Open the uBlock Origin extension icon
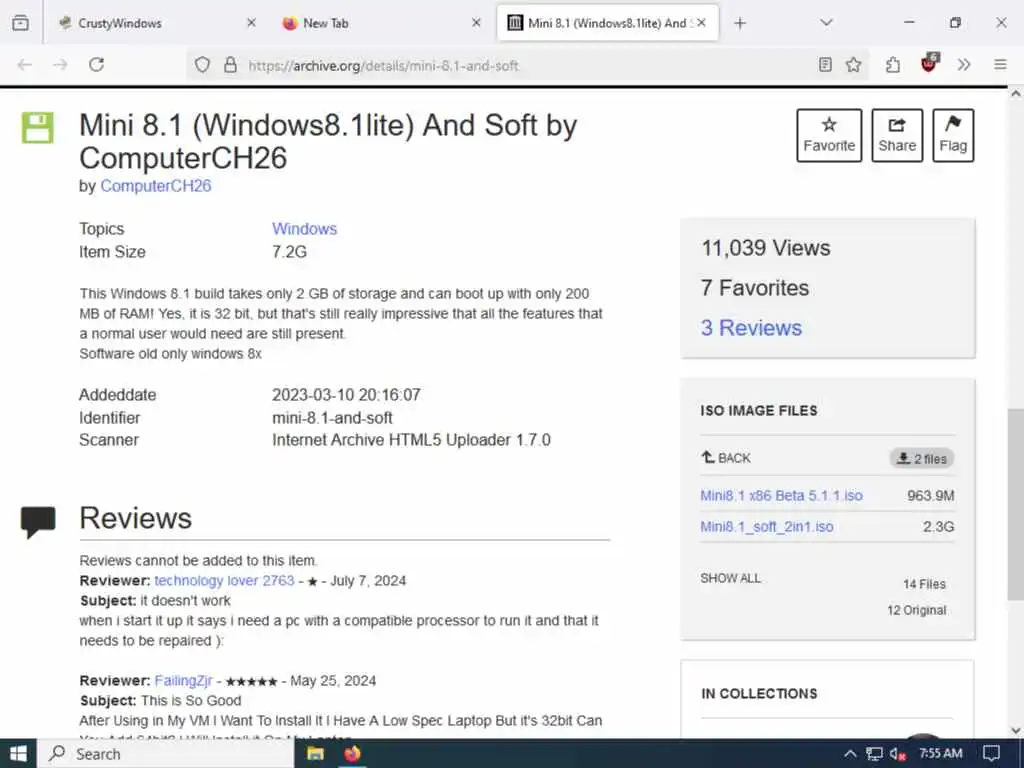The width and height of the screenshot is (1024, 768). 929,63
